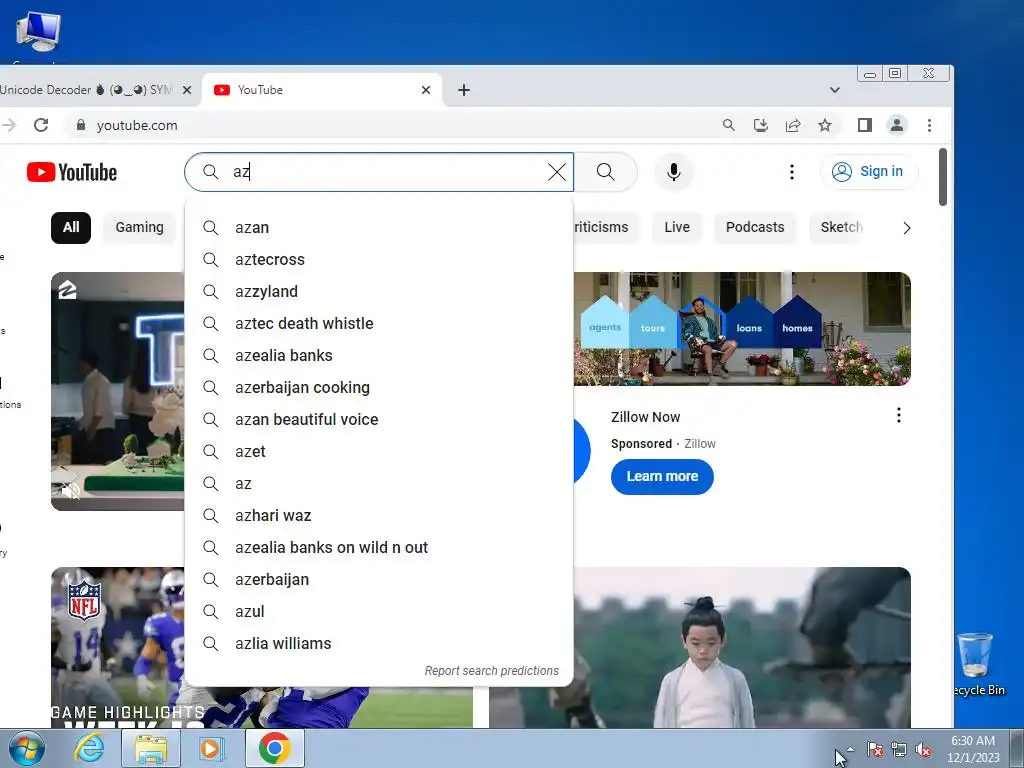Choose suggestion azan beautiful voice
This screenshot has width=1024, height=768.
[379, 419]
